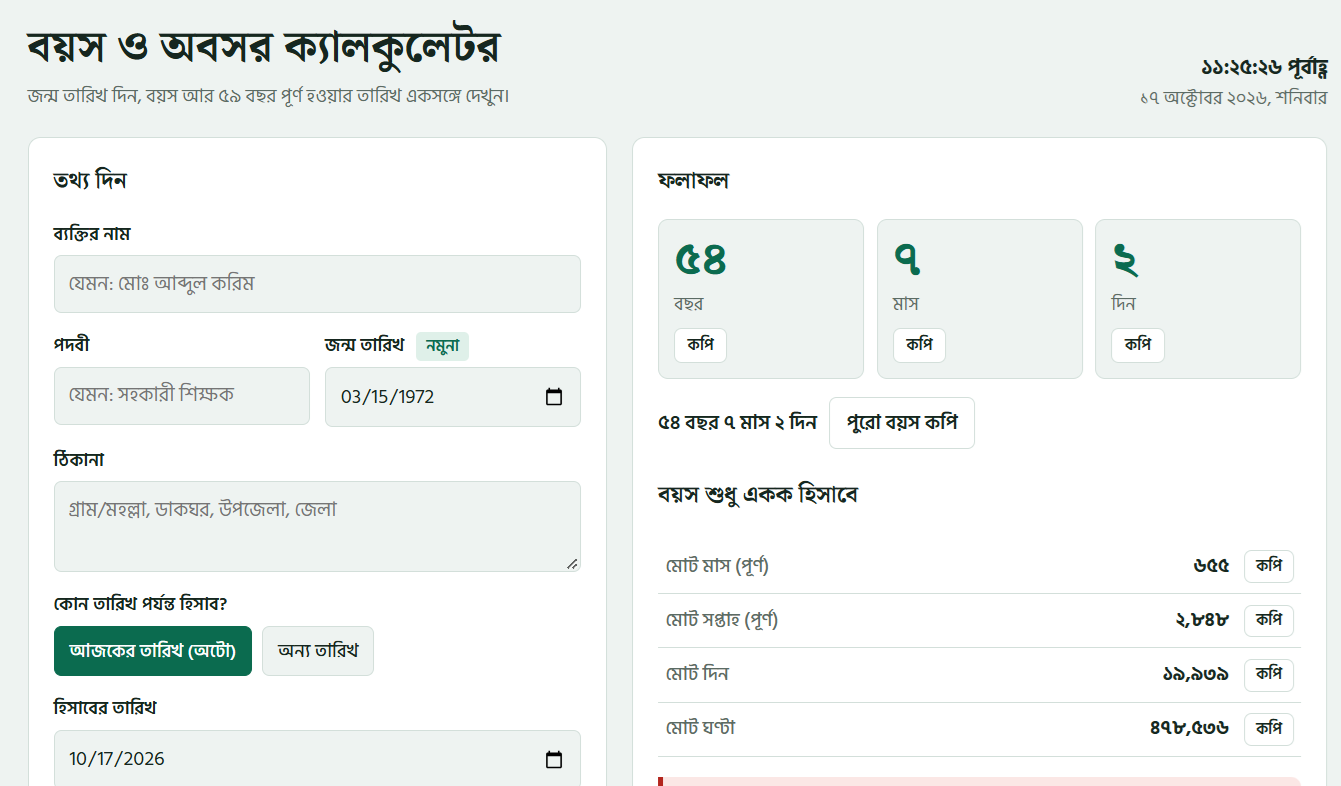This screenshot has width=1341, height=786.
Task: Open the calendar picker for জন্ম তারিখ
Action: [x=554, y=397]
